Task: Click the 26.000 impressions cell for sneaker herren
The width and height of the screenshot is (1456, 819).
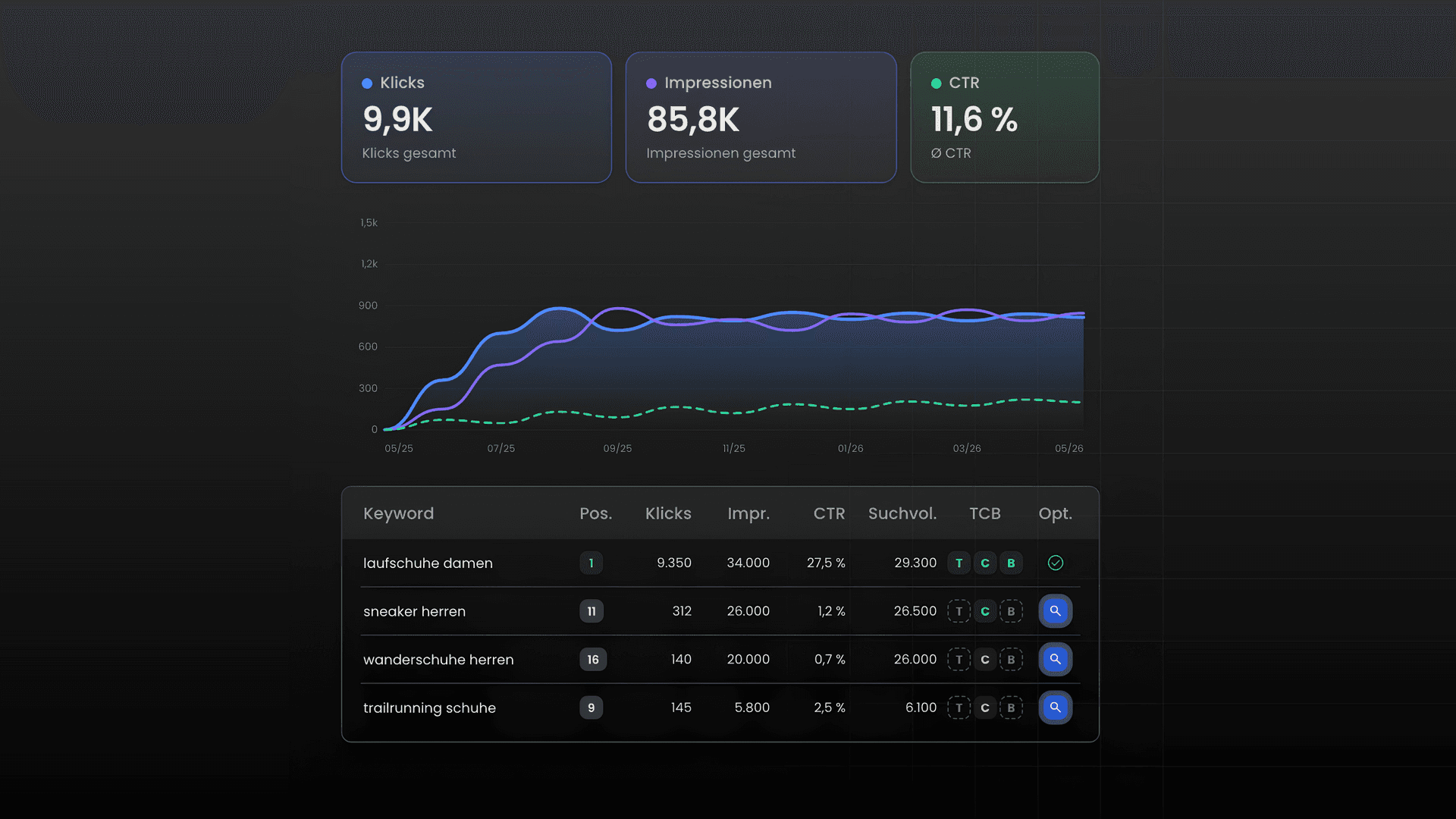Action: (x=748, y=611)
